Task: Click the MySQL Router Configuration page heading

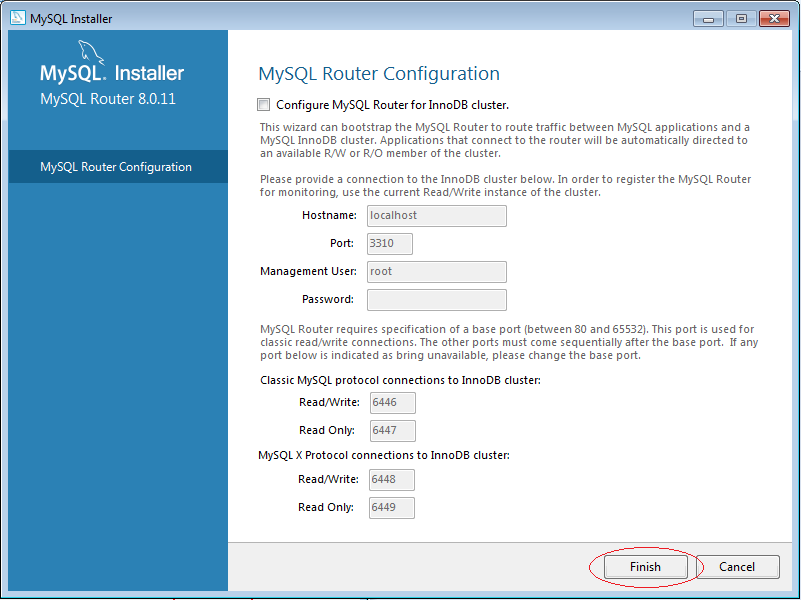Action: (379, 74)
